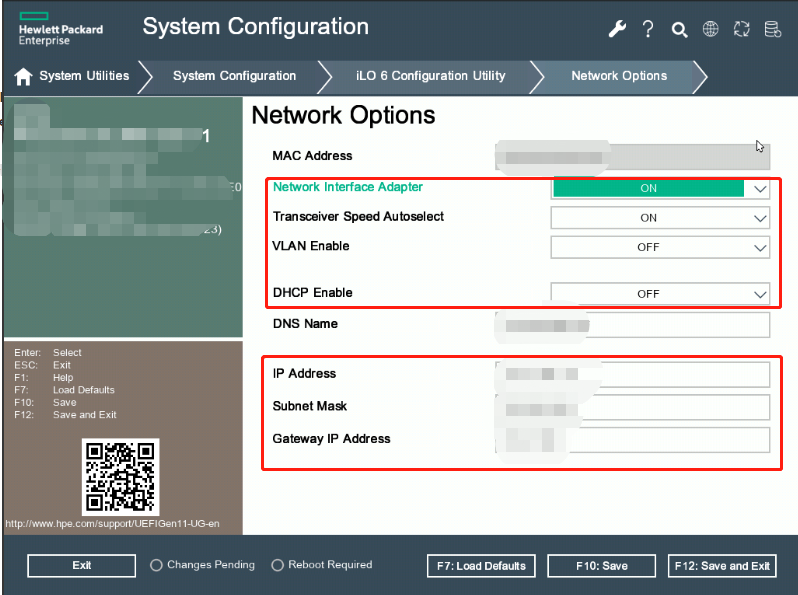The width and height of the screenshot is (798, 595).
Task: Click the wrench configuration icon
Action: pyautogui.click(x=617, y=29)
